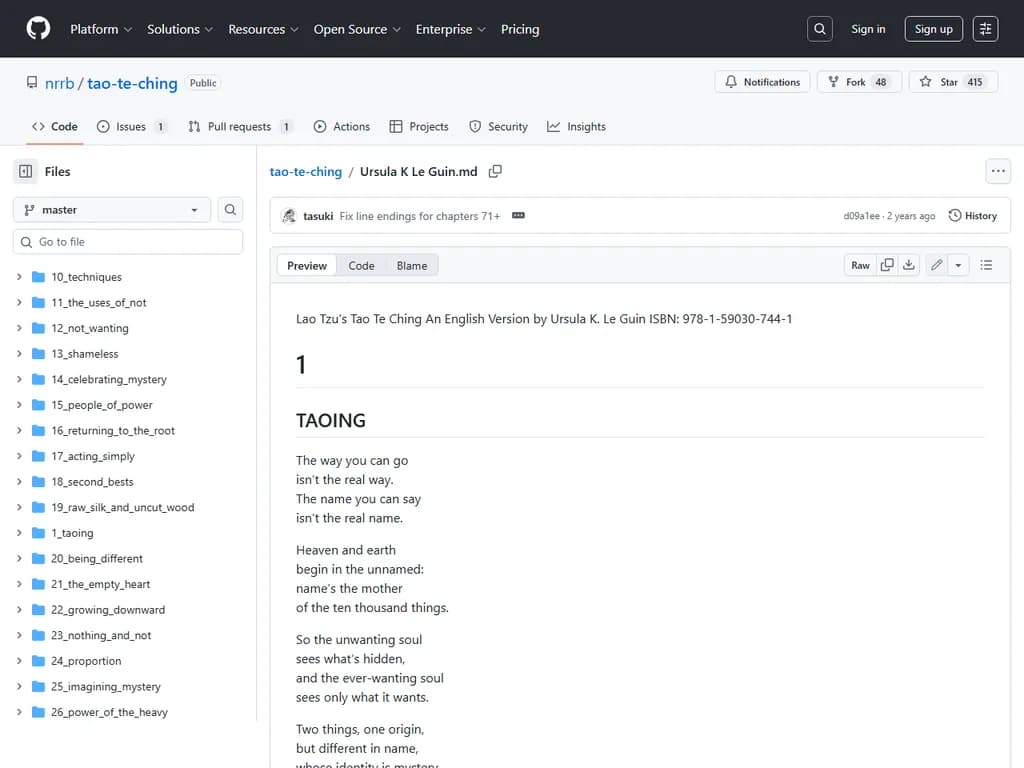Image resolution: width=1024 pixels, height=768 pixels.
Task: Copy file path next to Ursula K Le Guin.md
Action: tap(495, 172)
